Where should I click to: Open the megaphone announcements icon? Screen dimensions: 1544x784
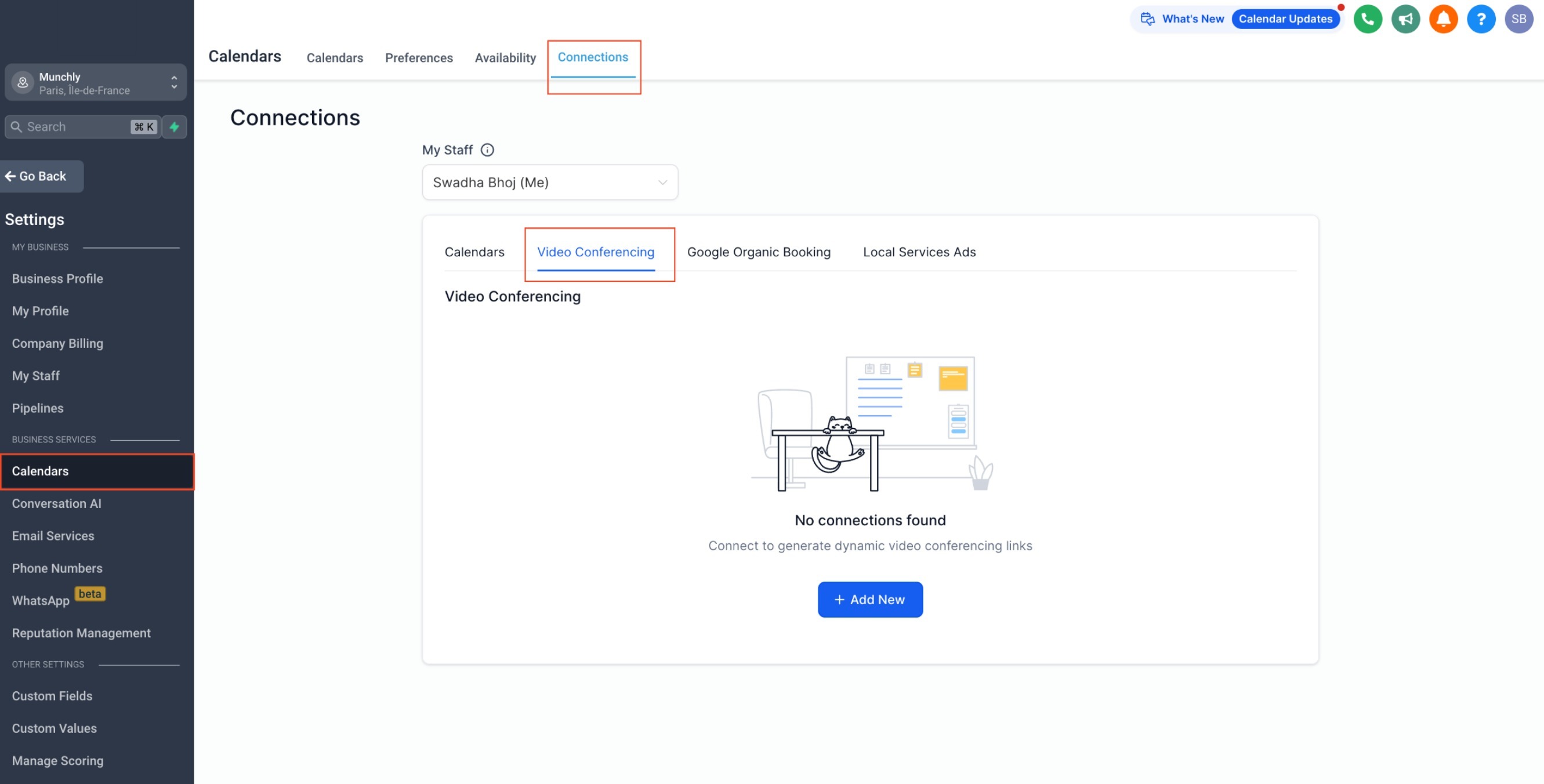(1405, 19)
